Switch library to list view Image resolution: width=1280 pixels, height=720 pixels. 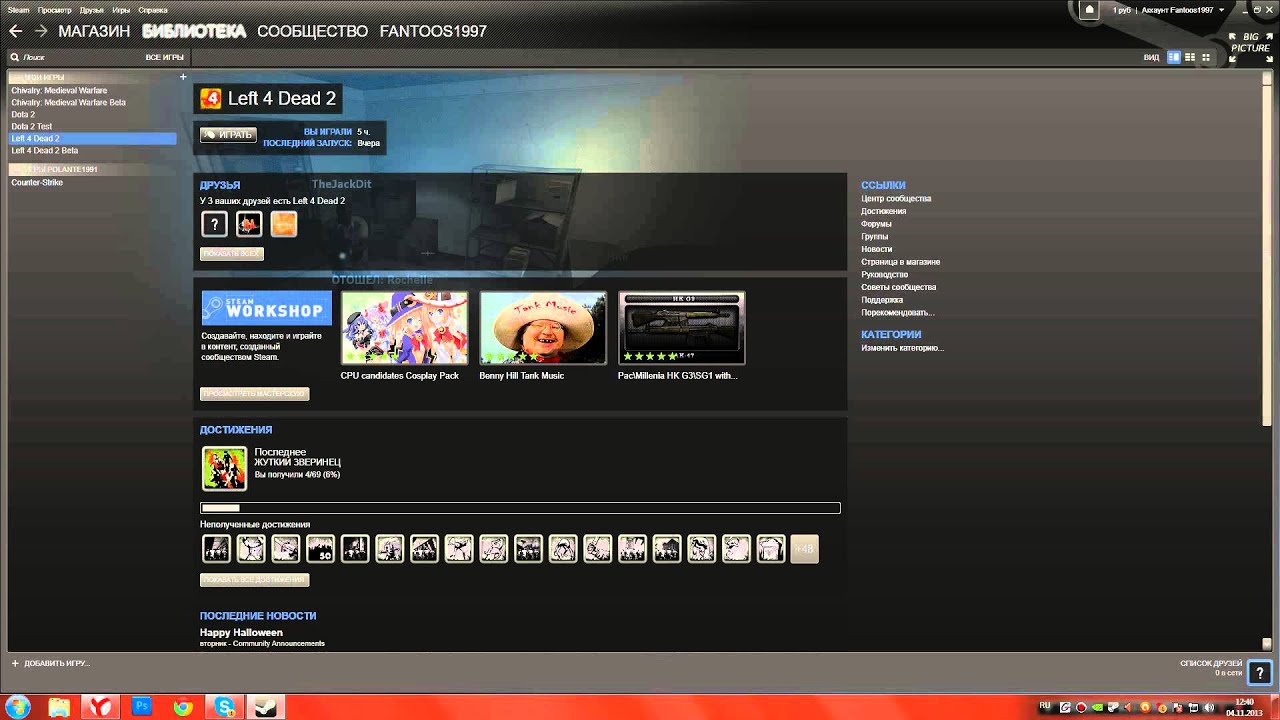[1190, 58]
